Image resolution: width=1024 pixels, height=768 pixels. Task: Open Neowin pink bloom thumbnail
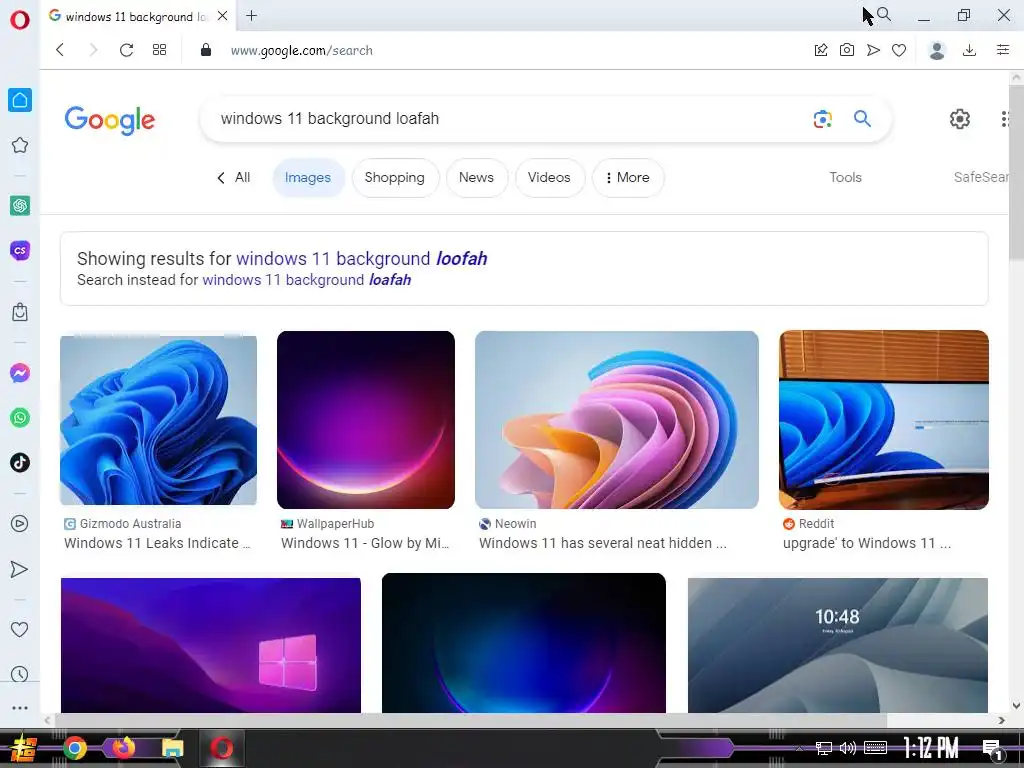[x=617, y=420]
